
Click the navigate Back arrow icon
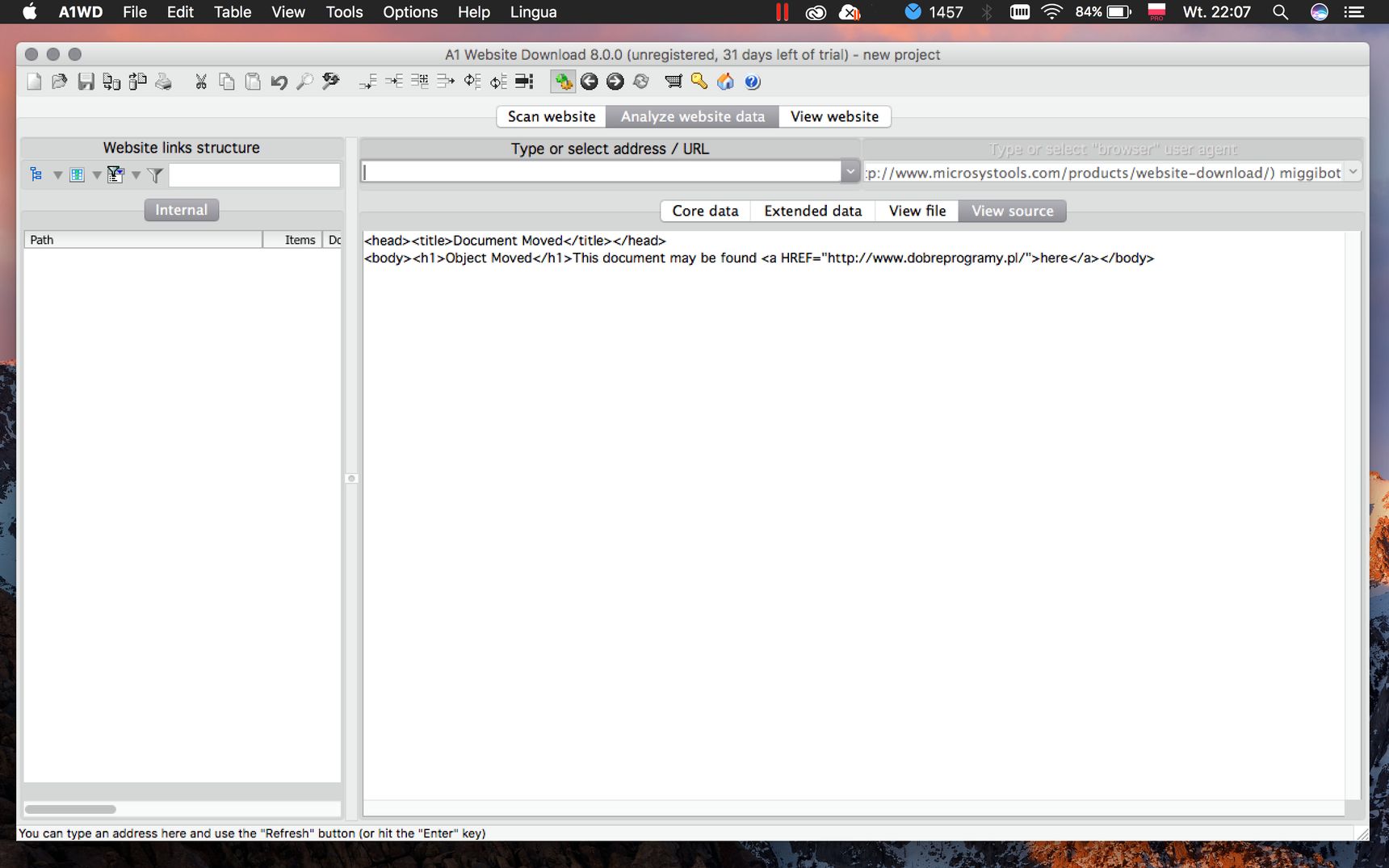click(x=590, y=82)
